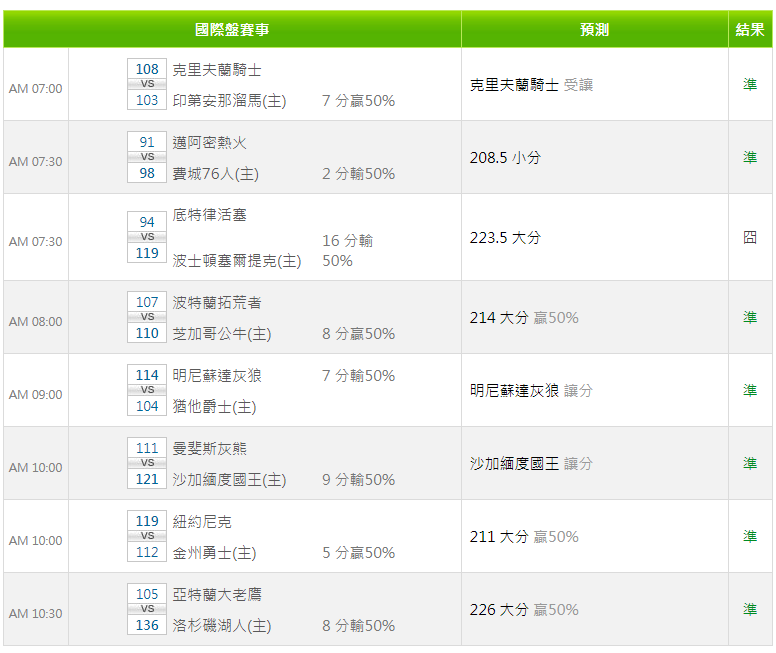This screenshot has width=776, height=653.
Task: Click the 準 result in the Cleveland row
Action: 750,84
